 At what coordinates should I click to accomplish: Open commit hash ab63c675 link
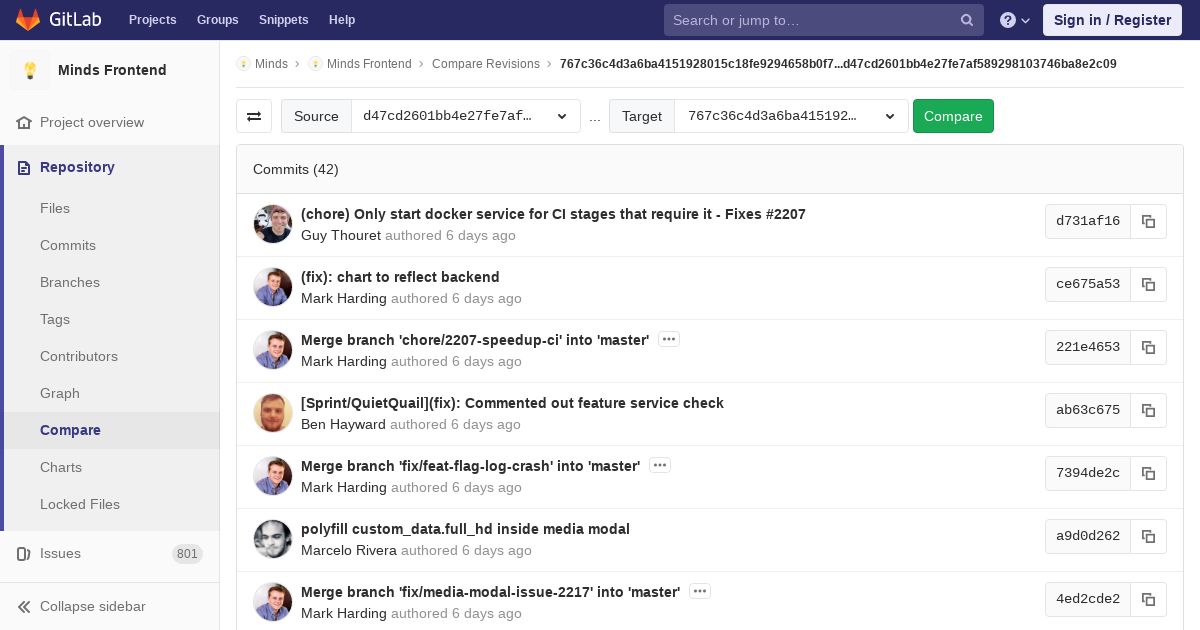1088,410
